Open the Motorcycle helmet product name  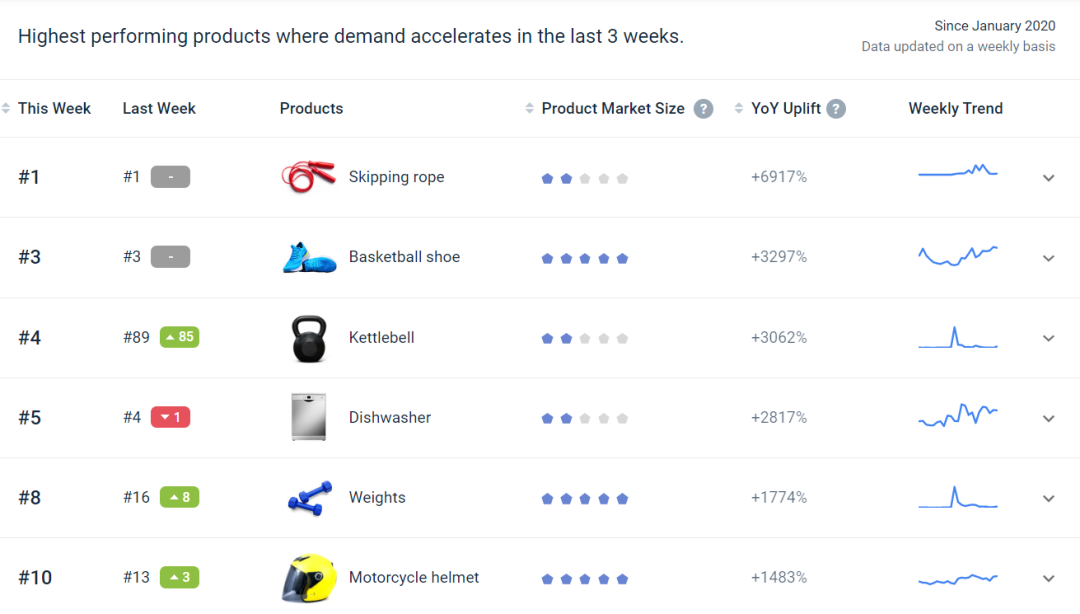tap(414, 578)
